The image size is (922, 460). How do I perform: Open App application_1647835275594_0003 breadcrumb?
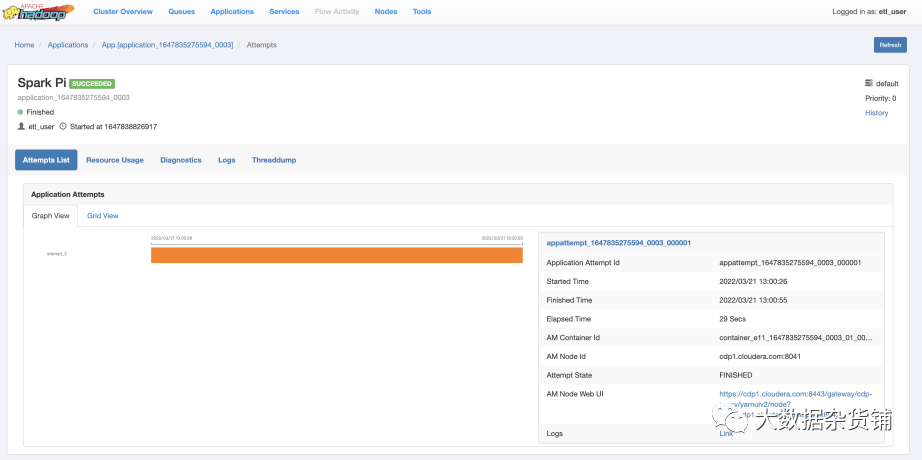click(167, 45)
